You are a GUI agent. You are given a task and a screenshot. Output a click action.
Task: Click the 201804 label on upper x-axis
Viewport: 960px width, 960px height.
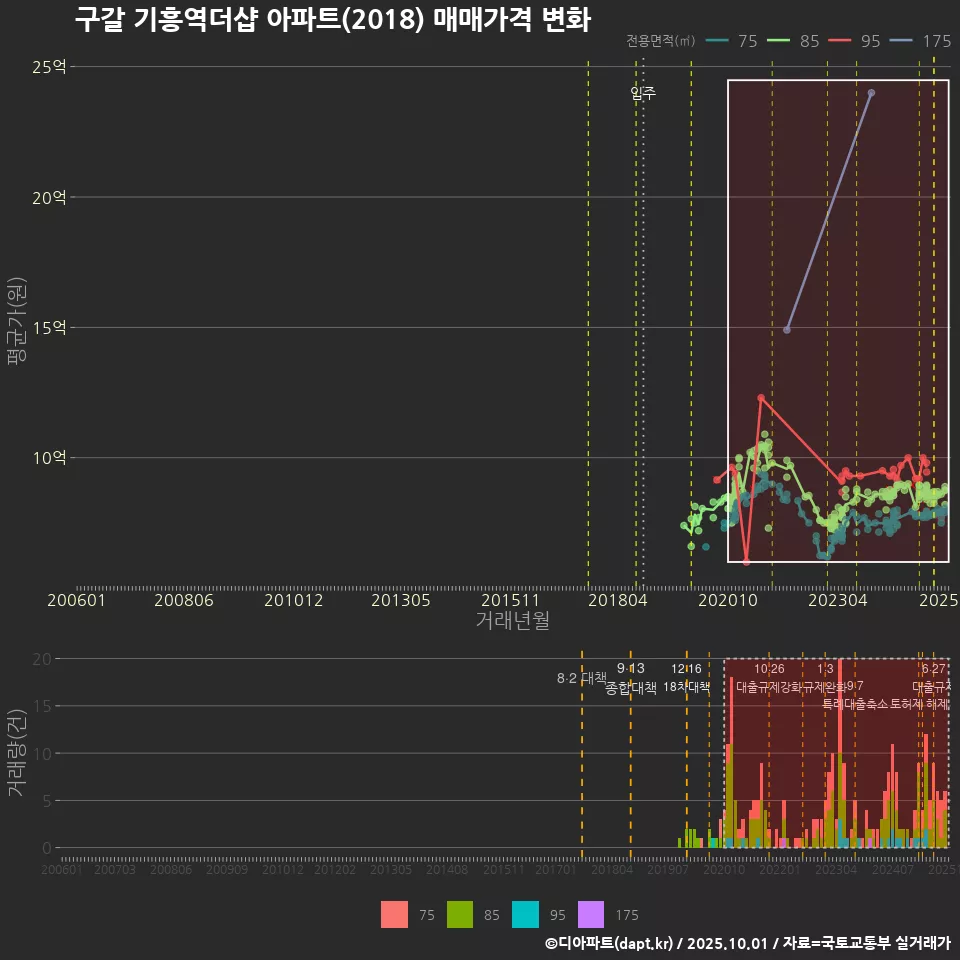(x=613, y=600)
